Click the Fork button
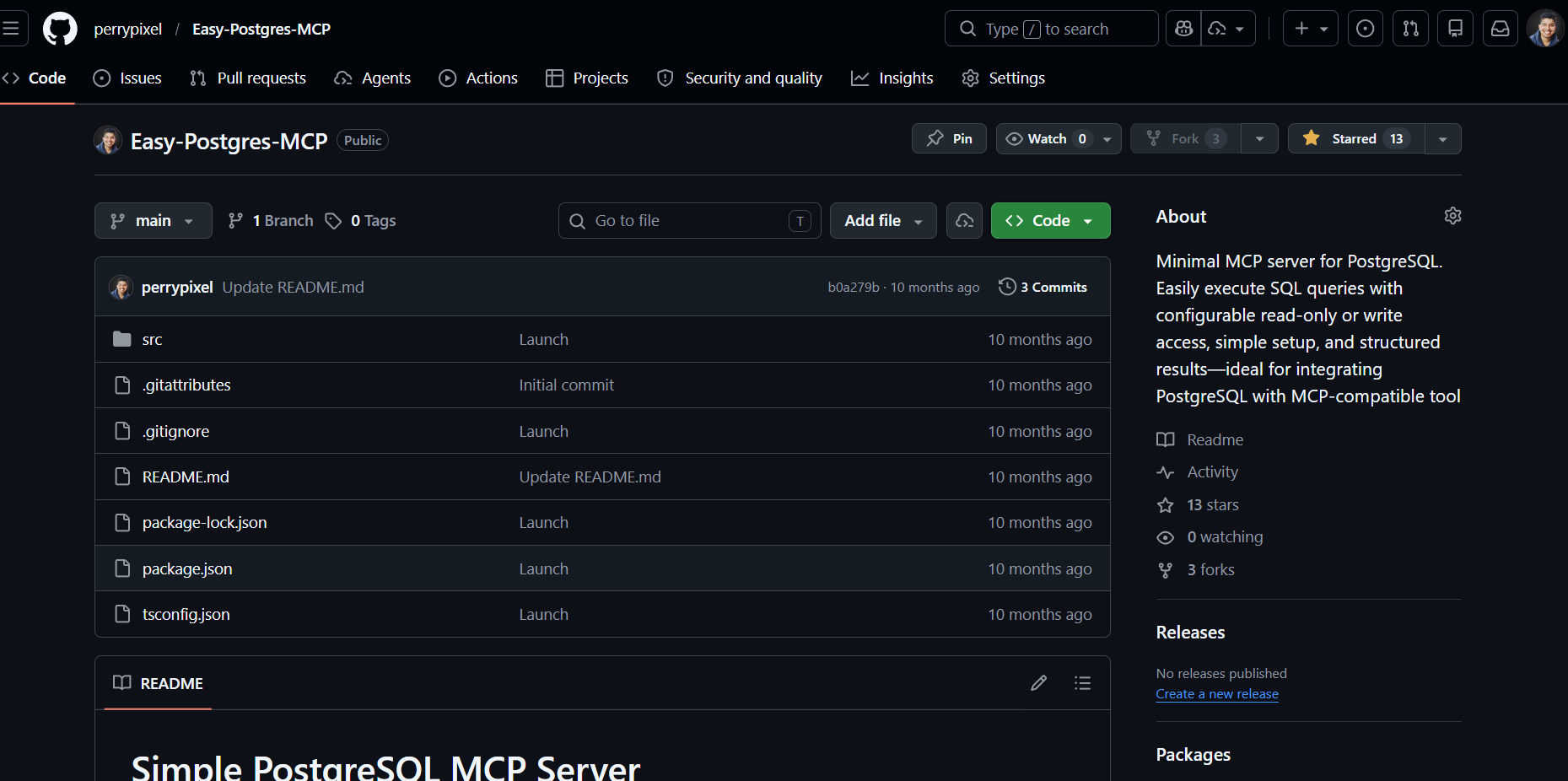The height and width of the screenshot is (781, 1568). click(1185, 138)
